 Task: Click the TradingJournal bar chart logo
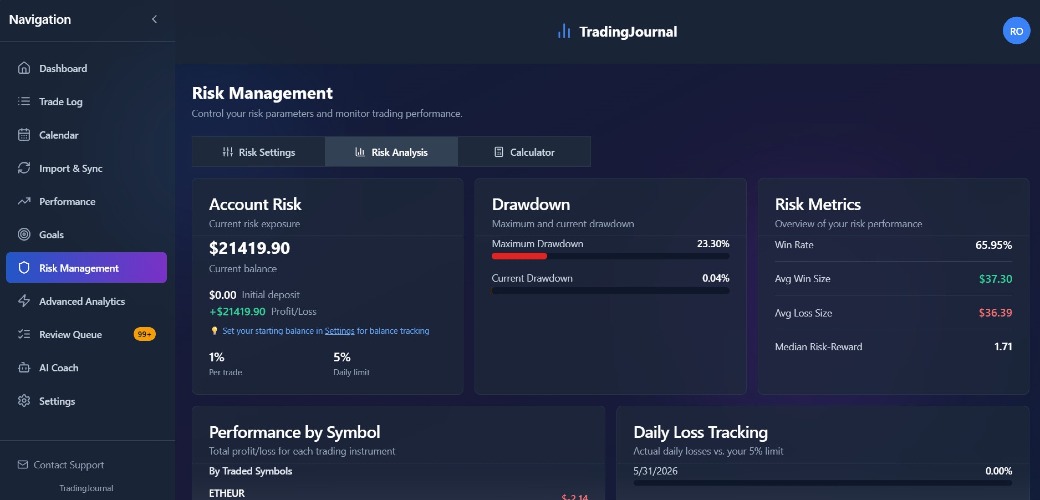(x=564, y=31)
